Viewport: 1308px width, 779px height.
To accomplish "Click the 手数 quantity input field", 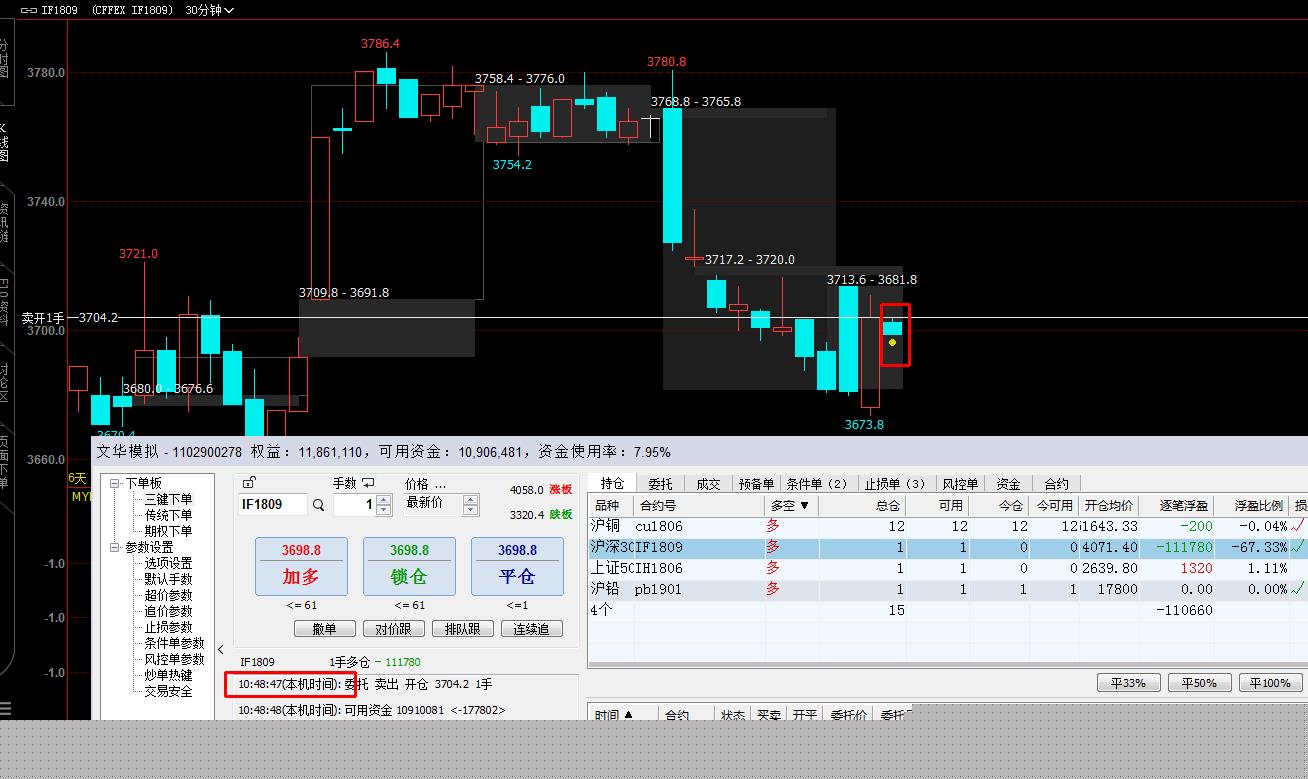I will coord(355,505).
